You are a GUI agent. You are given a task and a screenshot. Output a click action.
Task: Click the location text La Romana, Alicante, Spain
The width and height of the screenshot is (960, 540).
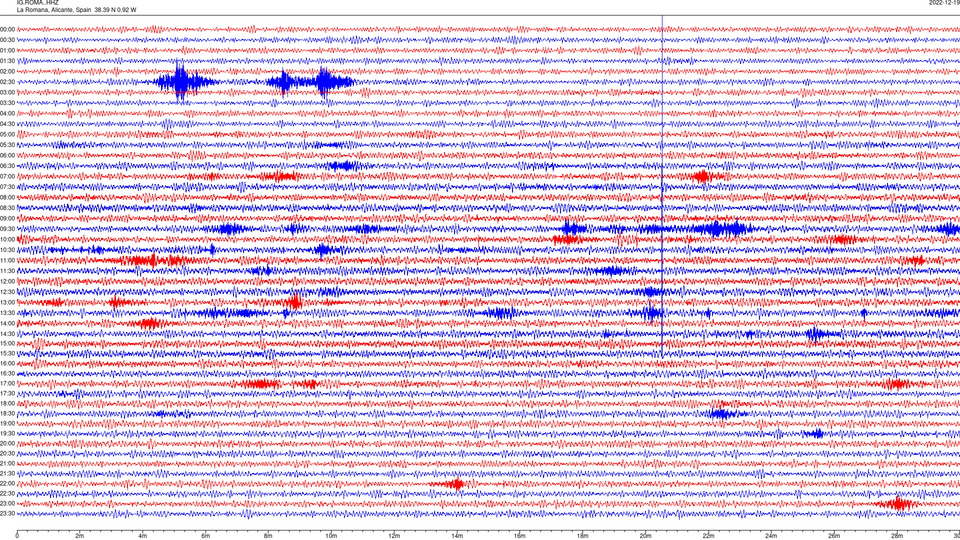click(54, 10)
